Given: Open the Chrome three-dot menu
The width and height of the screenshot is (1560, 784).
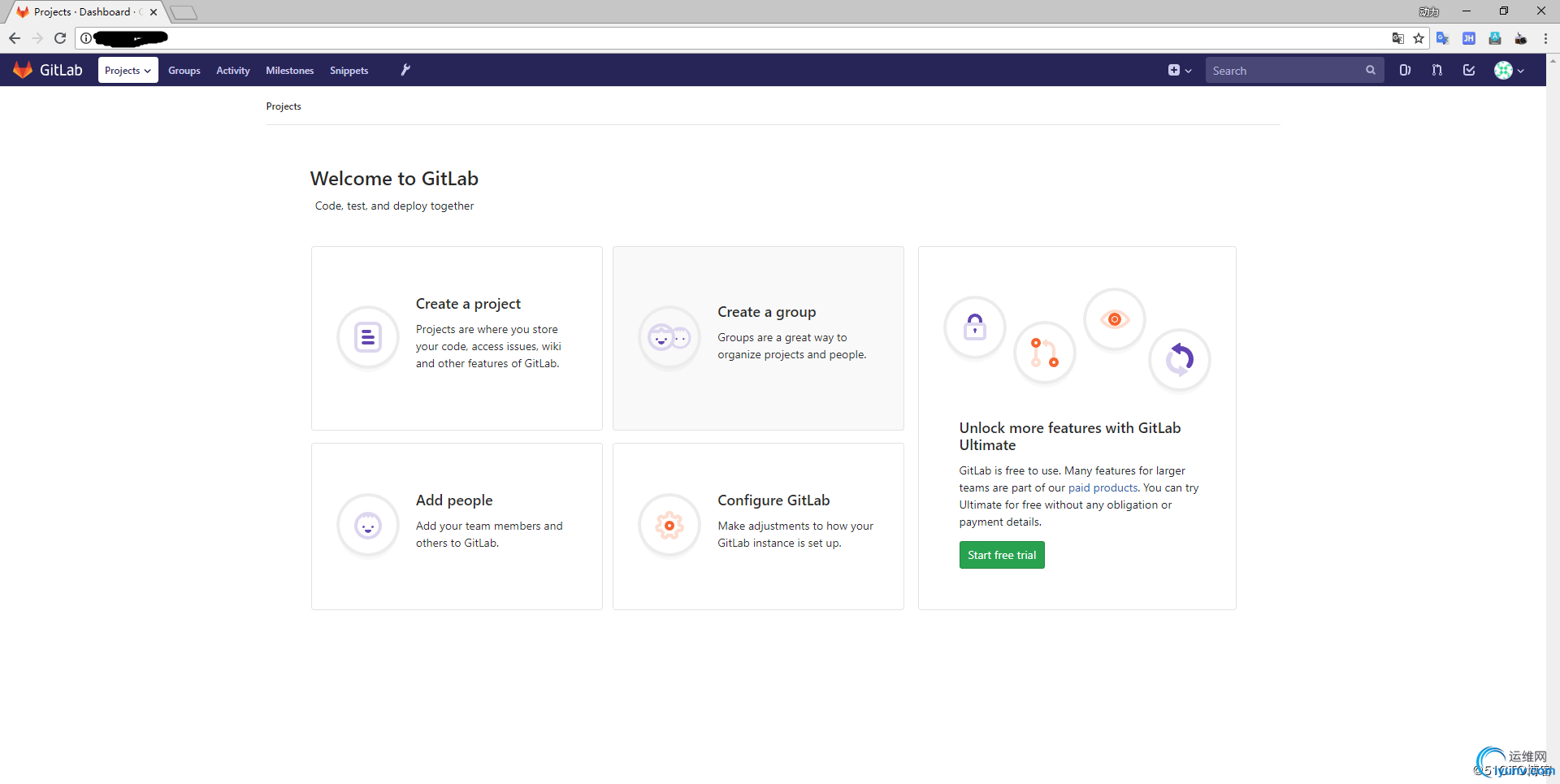Looking at the screenshot, I should coord(1545,38).
